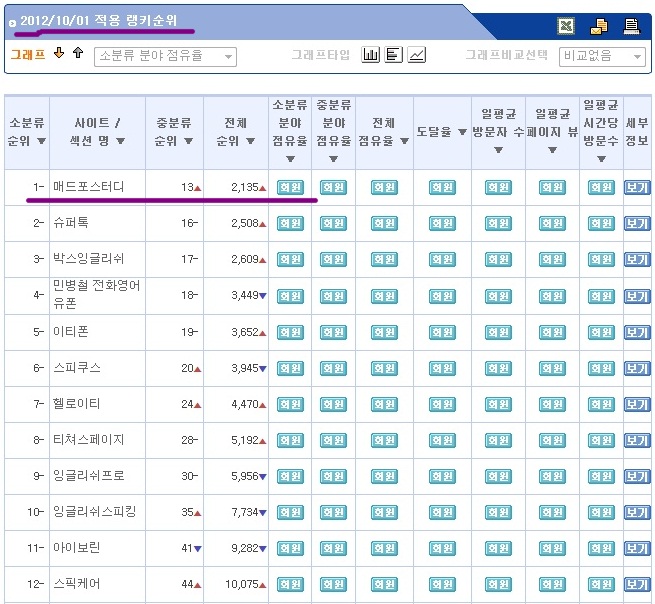Open 티쳐스페이지 site link

(89, 440)
